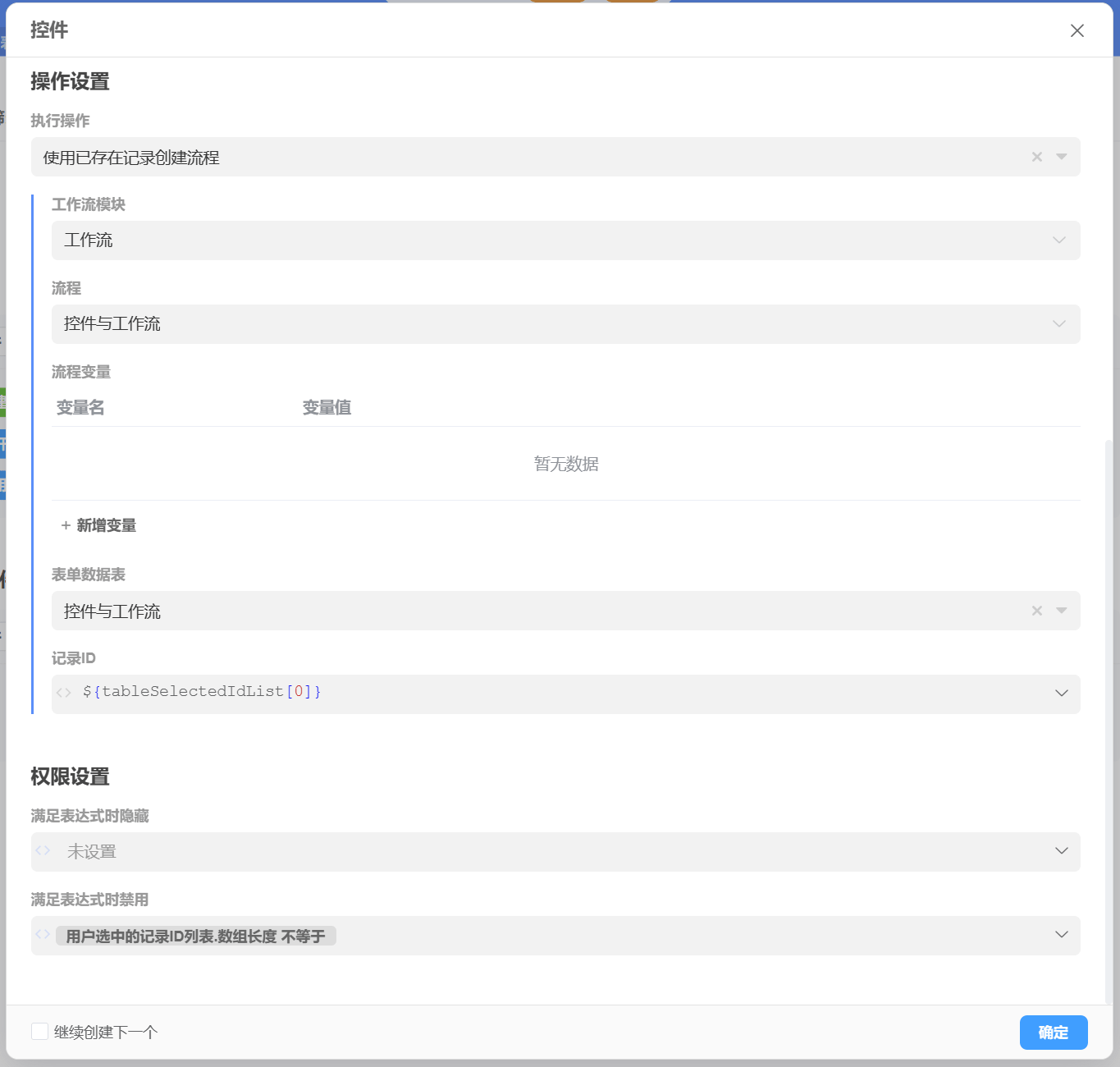The width and height of the screenshot is (1120, 1067).
Task: Expand the 满足表达式时禁用 chevron
Action: (1061, 935)
